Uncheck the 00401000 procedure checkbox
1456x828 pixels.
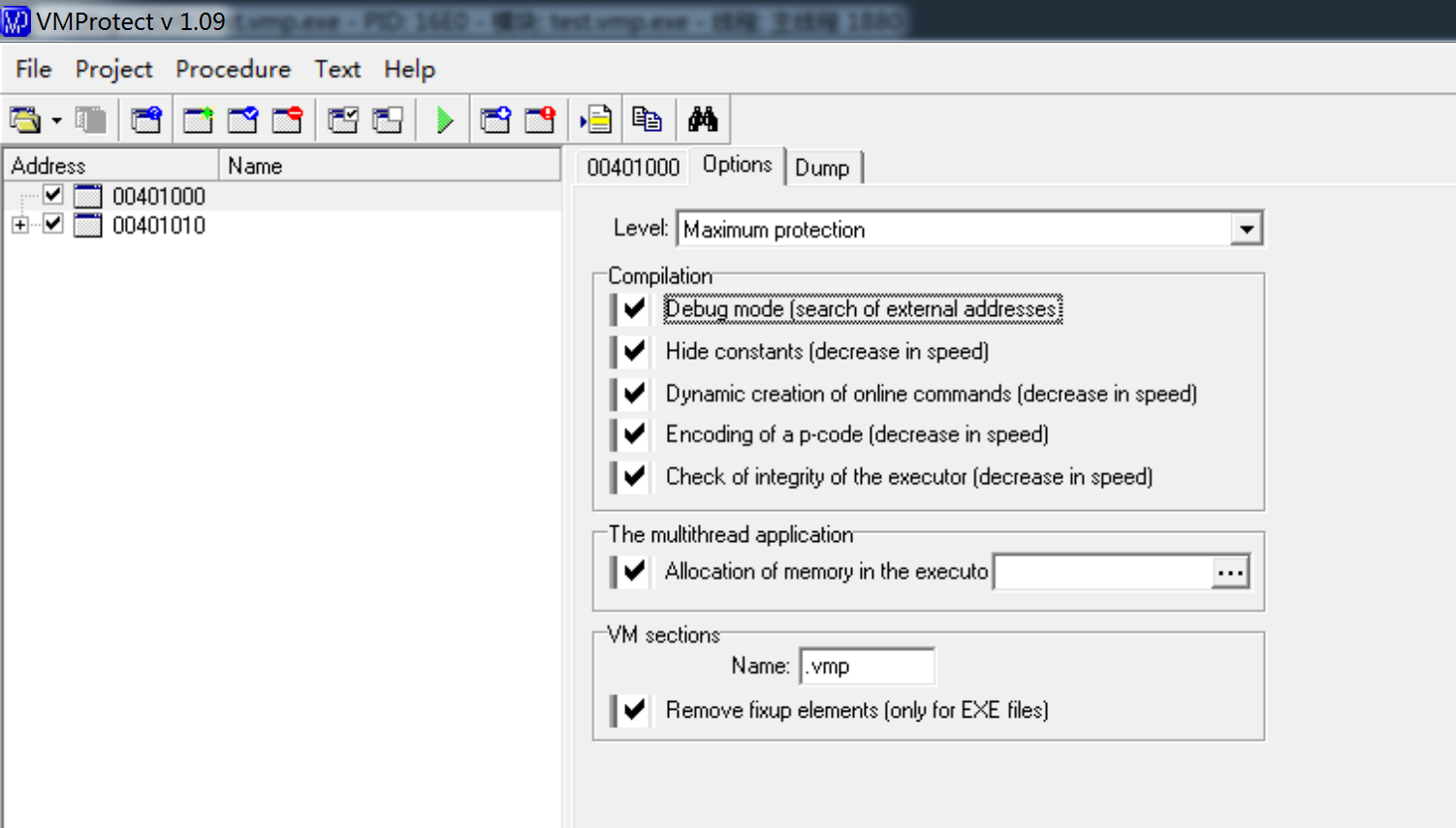53,195
